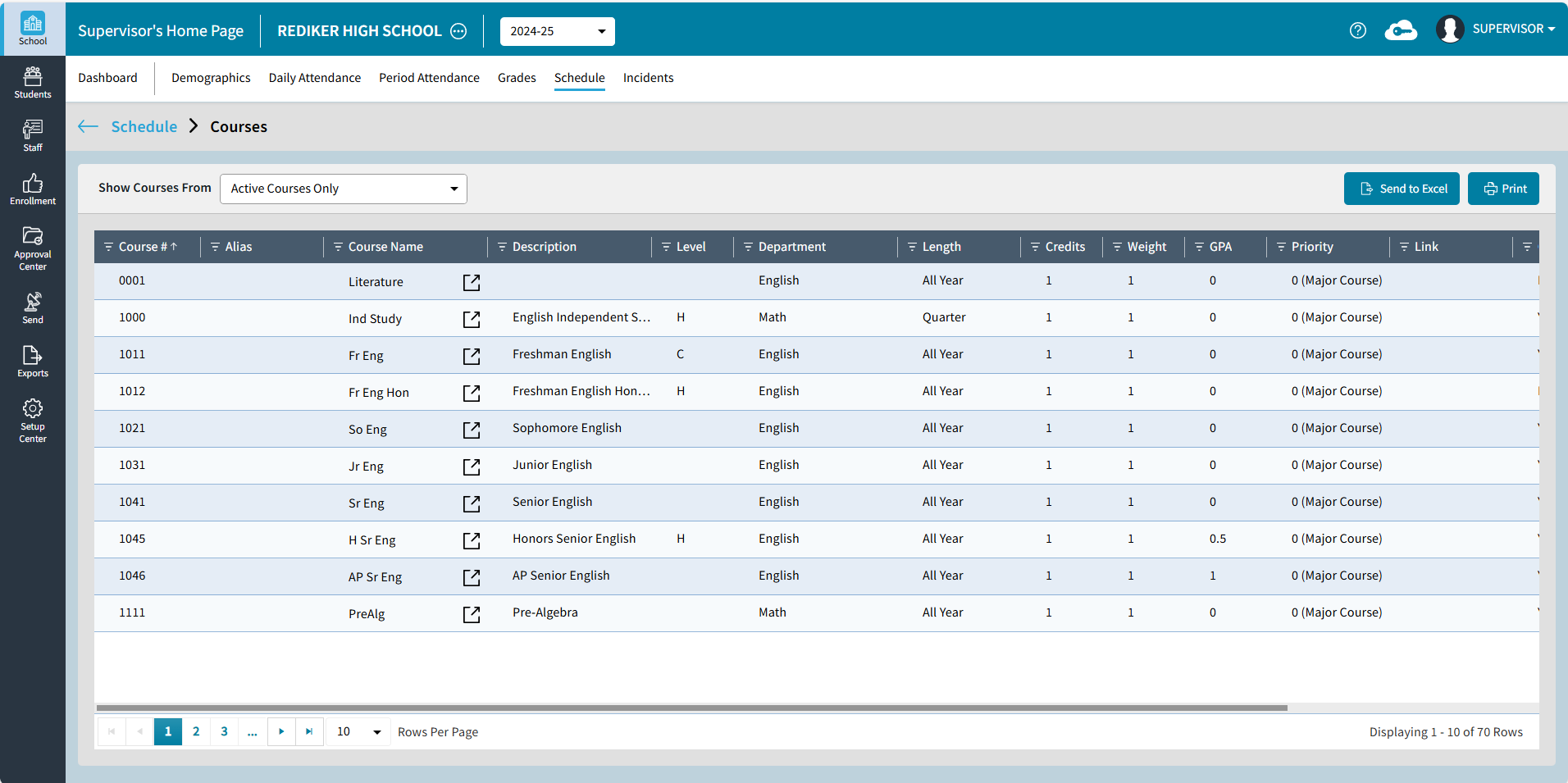This screenshot has height=783, width=1568.
Task: Open the Students section
Action: tap(33, 83)
